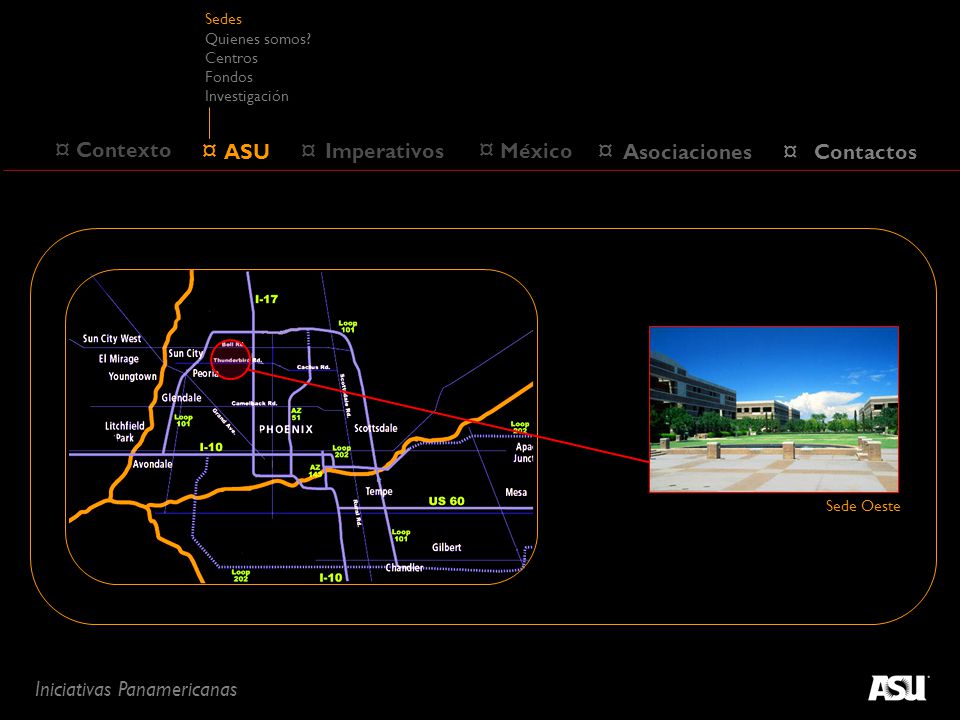Click the Gilbert label on the map
960x720 pixels.
(446, 547)
